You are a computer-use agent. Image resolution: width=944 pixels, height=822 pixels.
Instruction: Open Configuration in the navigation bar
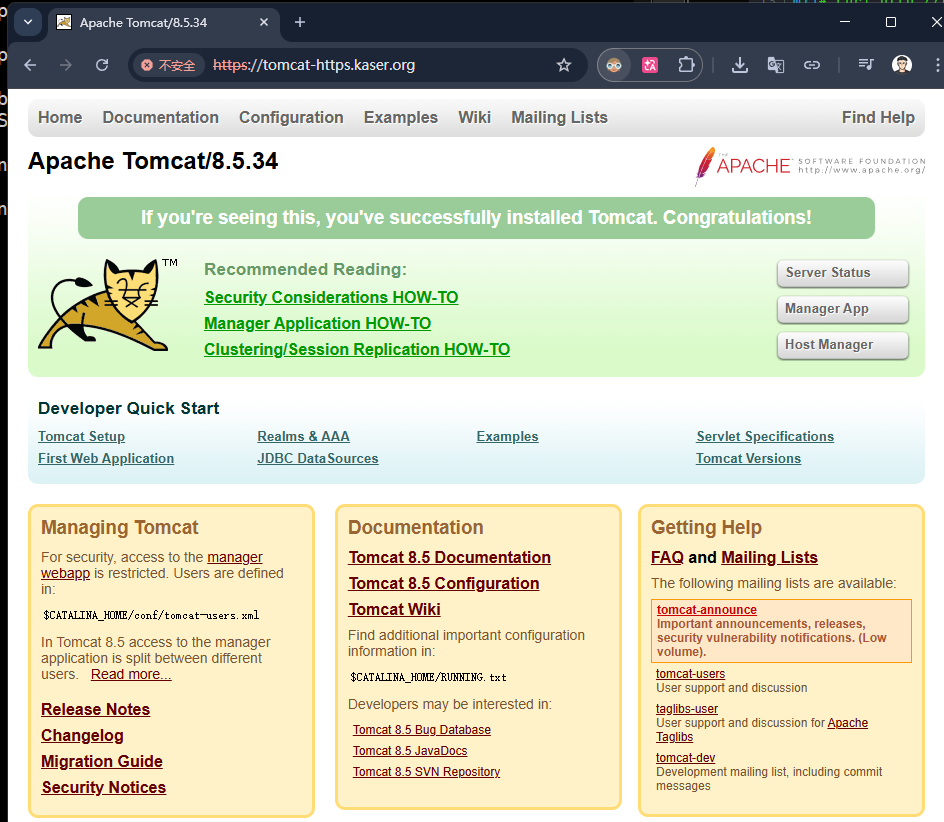click(x=291, y=117)
